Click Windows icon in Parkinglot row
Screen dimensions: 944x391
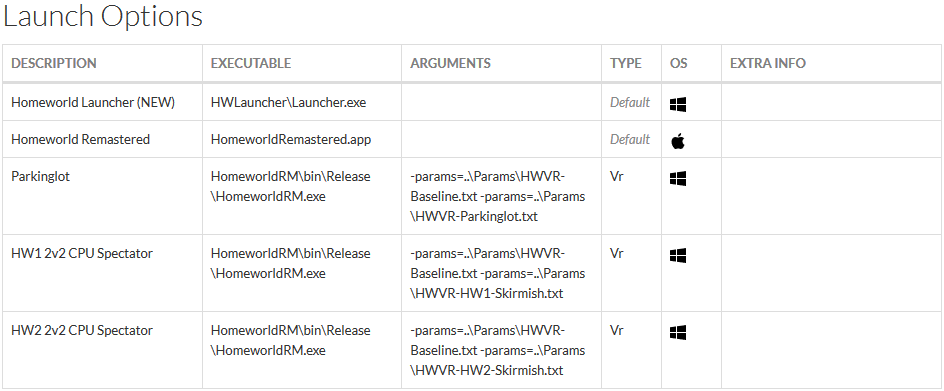tap(678, 178)
